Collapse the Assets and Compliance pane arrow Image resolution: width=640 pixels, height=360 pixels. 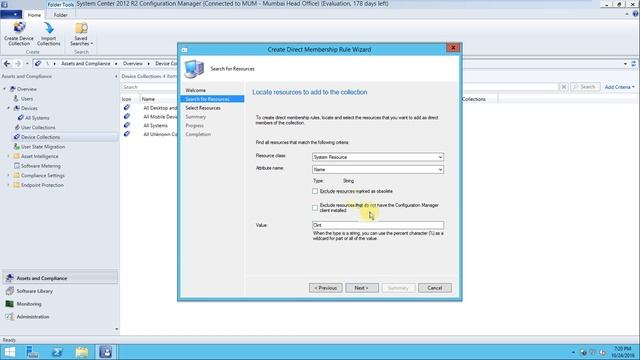[116, 76]
